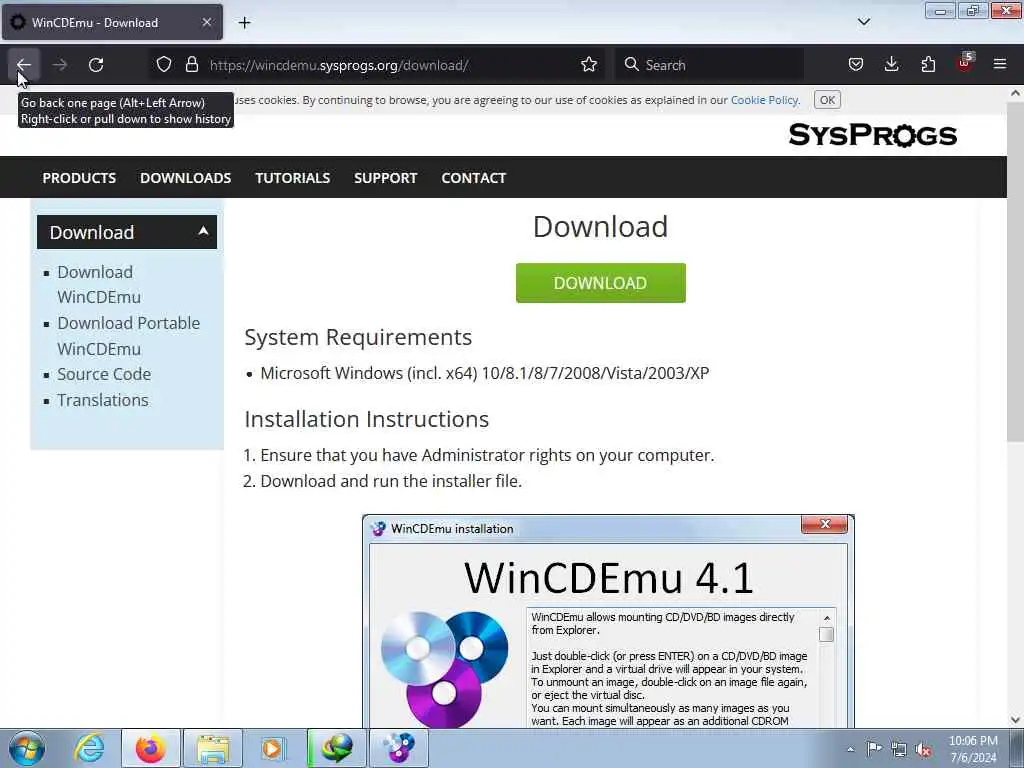Screen dimensions: 1024x768
Task: Open the Cookie Policy link
Action: [764, 100]
